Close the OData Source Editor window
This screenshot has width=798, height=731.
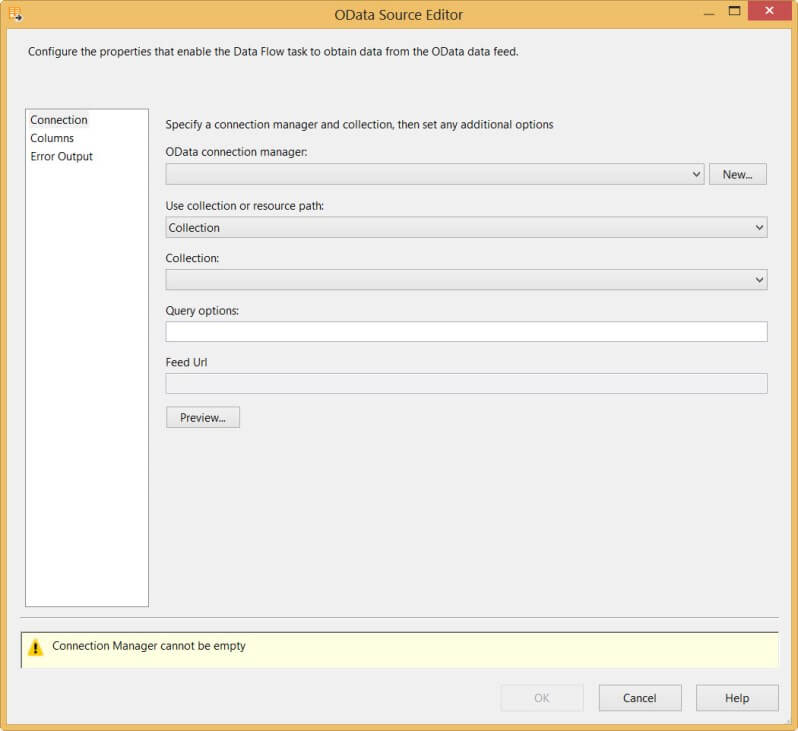click(x=769, y=10)
